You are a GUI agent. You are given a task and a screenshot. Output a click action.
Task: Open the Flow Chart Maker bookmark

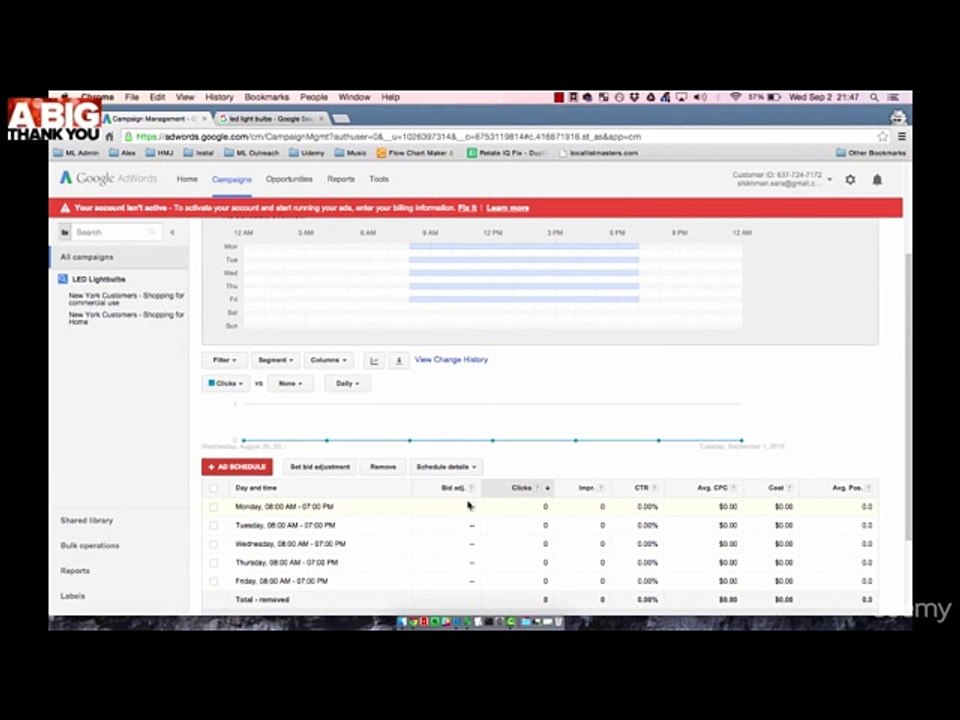pos(415,152)
